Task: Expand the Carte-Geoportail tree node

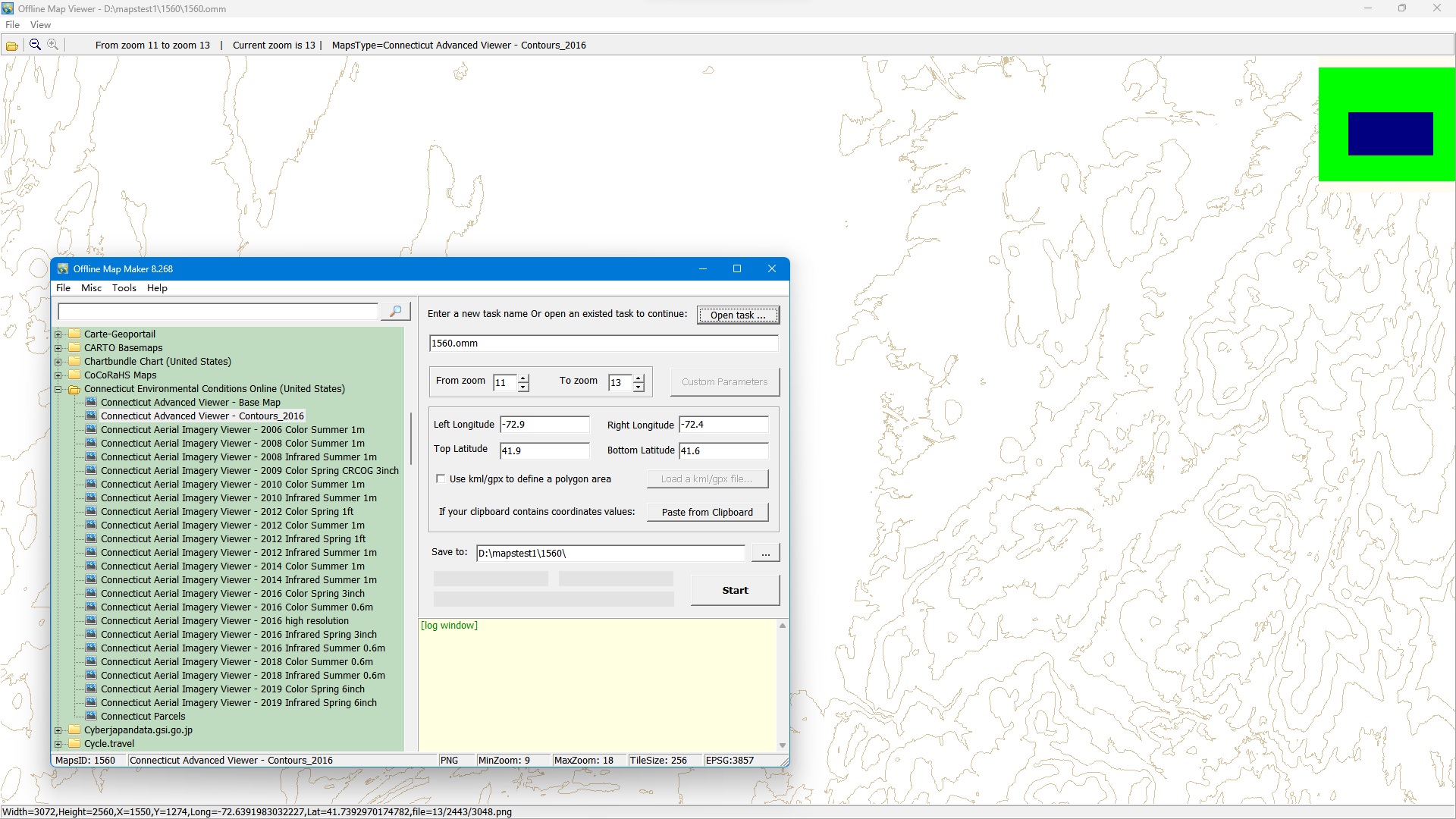Action: pyautogui.click(x=58, y=334)
